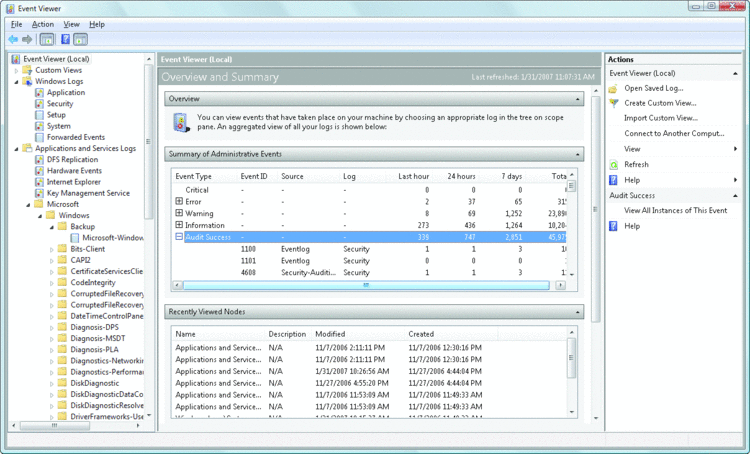
Task: Click the tree pane horizontal scrollbar thumb
Action: click(x=55, y=425)
